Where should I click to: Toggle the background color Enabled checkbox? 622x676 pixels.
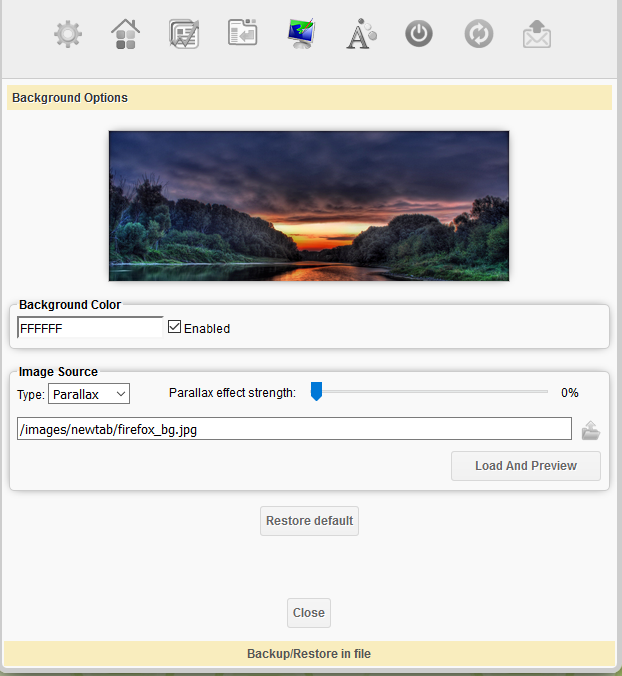pyautogui.click(x=175, y=327)
